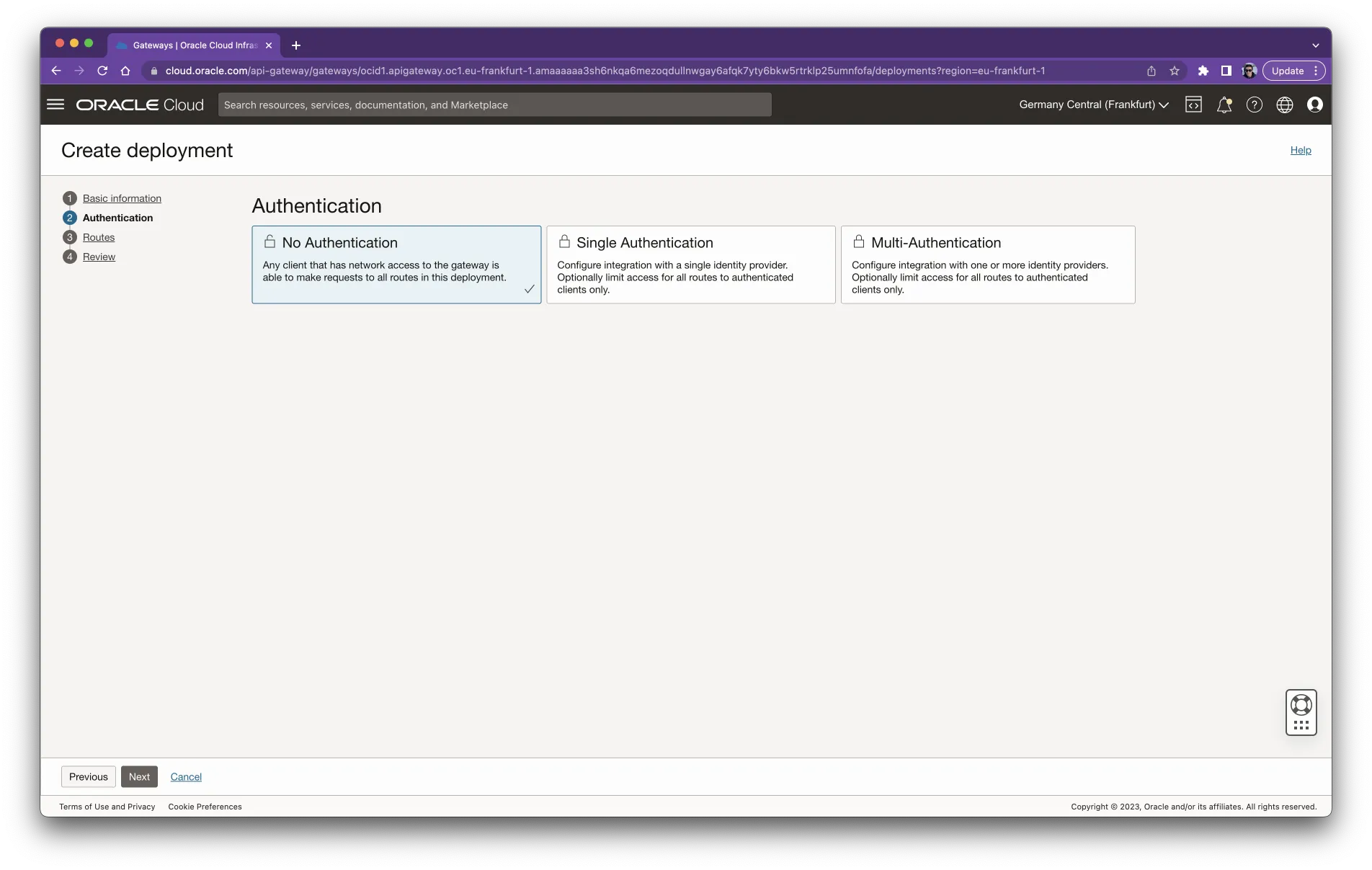Expand the Germany Central (Frankfurt) region dropdown
Viewport: 1372px width, 870px height.
pos(1094,105)
